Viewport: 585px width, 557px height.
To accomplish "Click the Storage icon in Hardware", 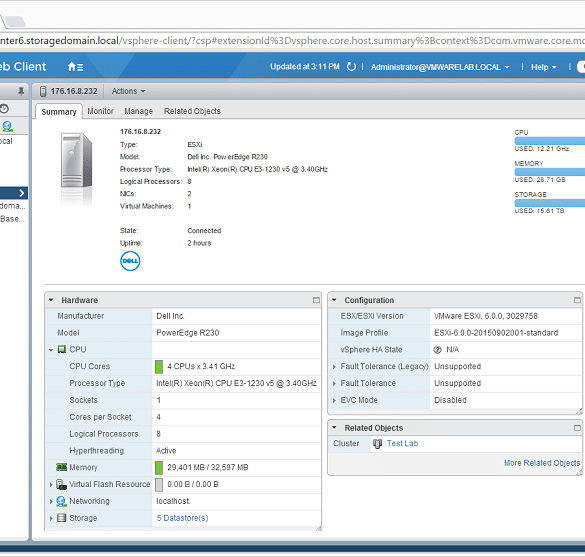I will [62, 518].
